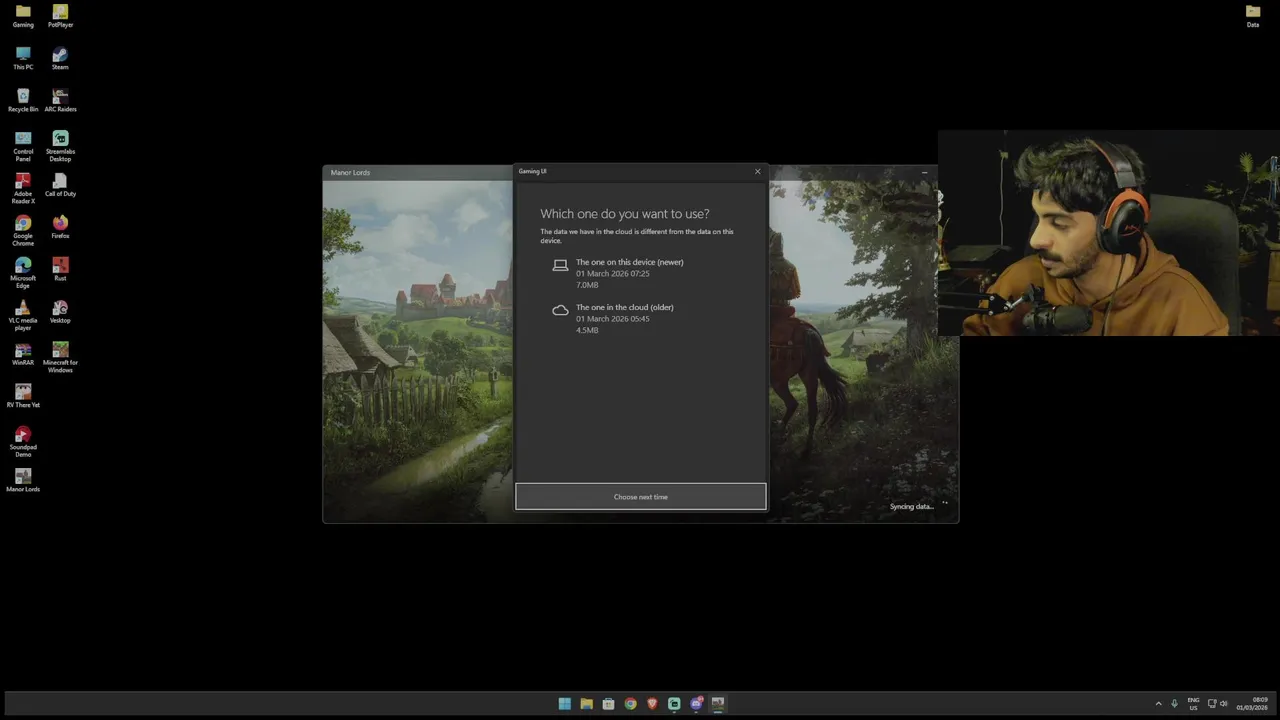Screen dimensions: 1280x720
Task: Open File Explorer from taskbar
Action: [587, 704]
